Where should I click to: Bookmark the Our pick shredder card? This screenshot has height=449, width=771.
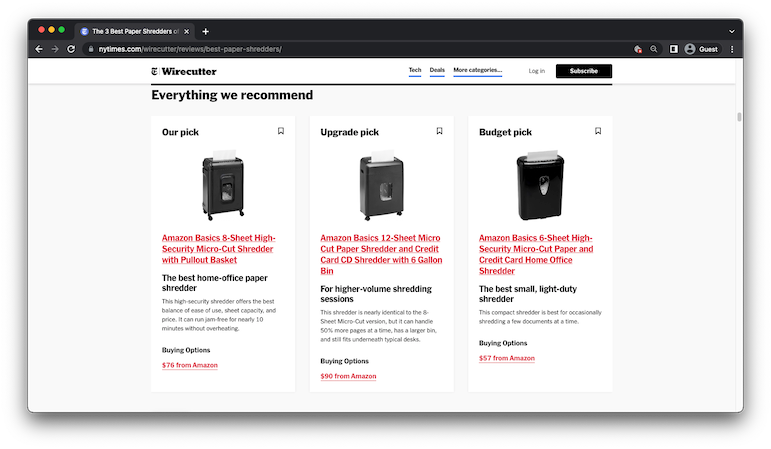pos(281,131)
